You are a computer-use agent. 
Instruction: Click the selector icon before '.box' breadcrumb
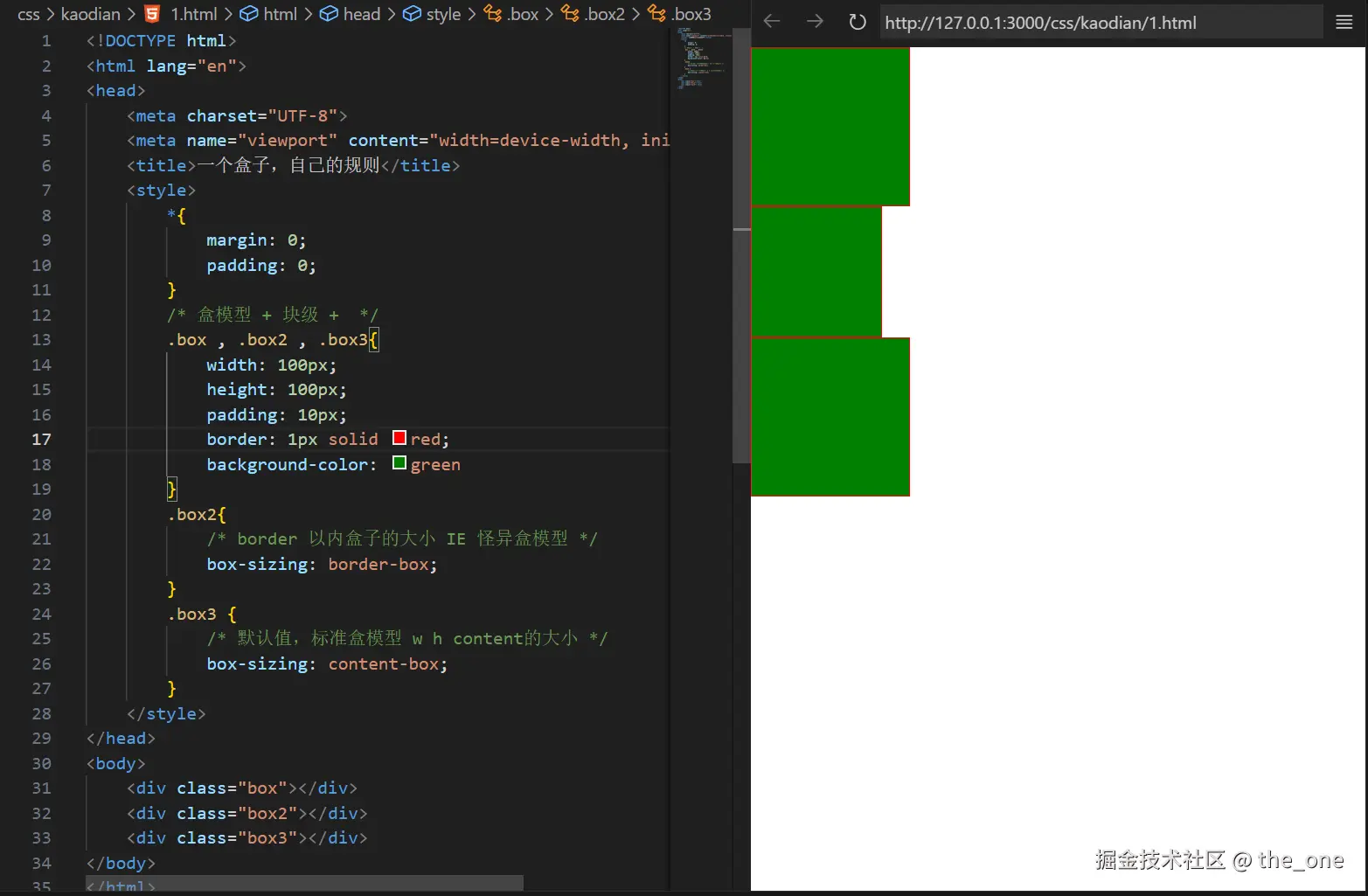click(x=493, y=14)
